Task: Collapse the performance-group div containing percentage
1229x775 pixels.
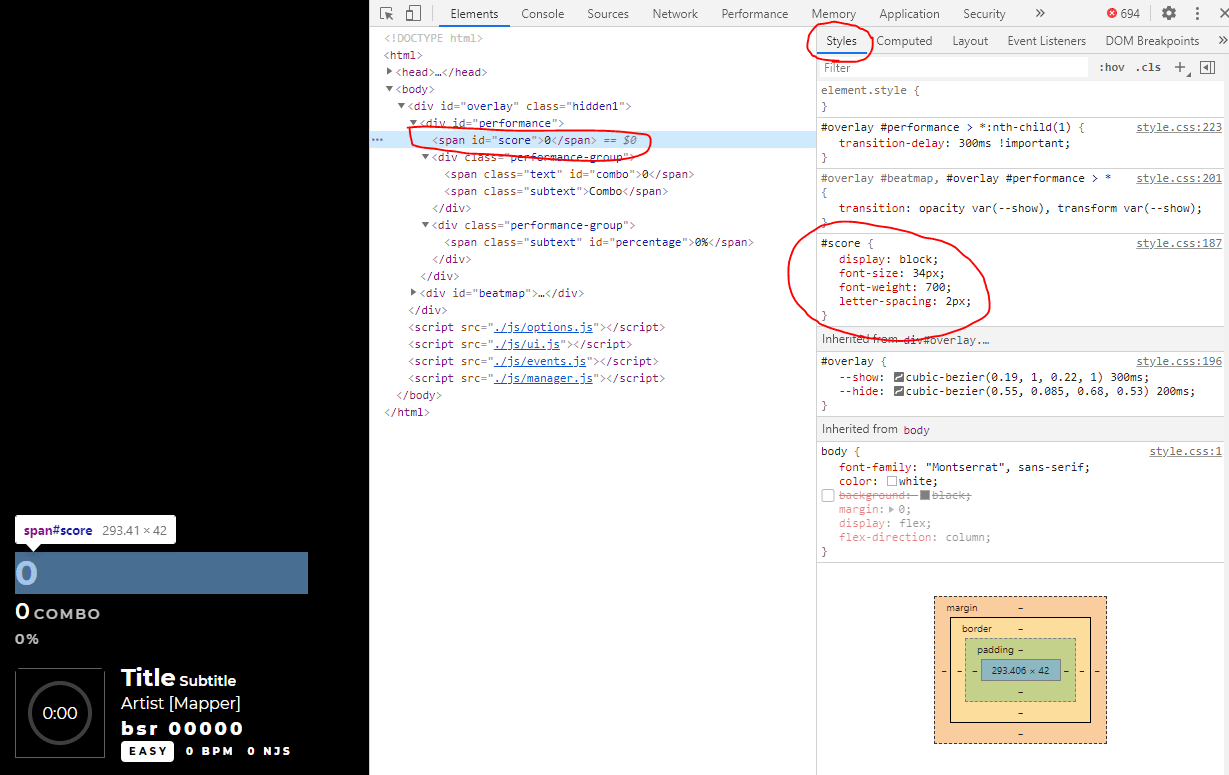Action: (425, 225)
